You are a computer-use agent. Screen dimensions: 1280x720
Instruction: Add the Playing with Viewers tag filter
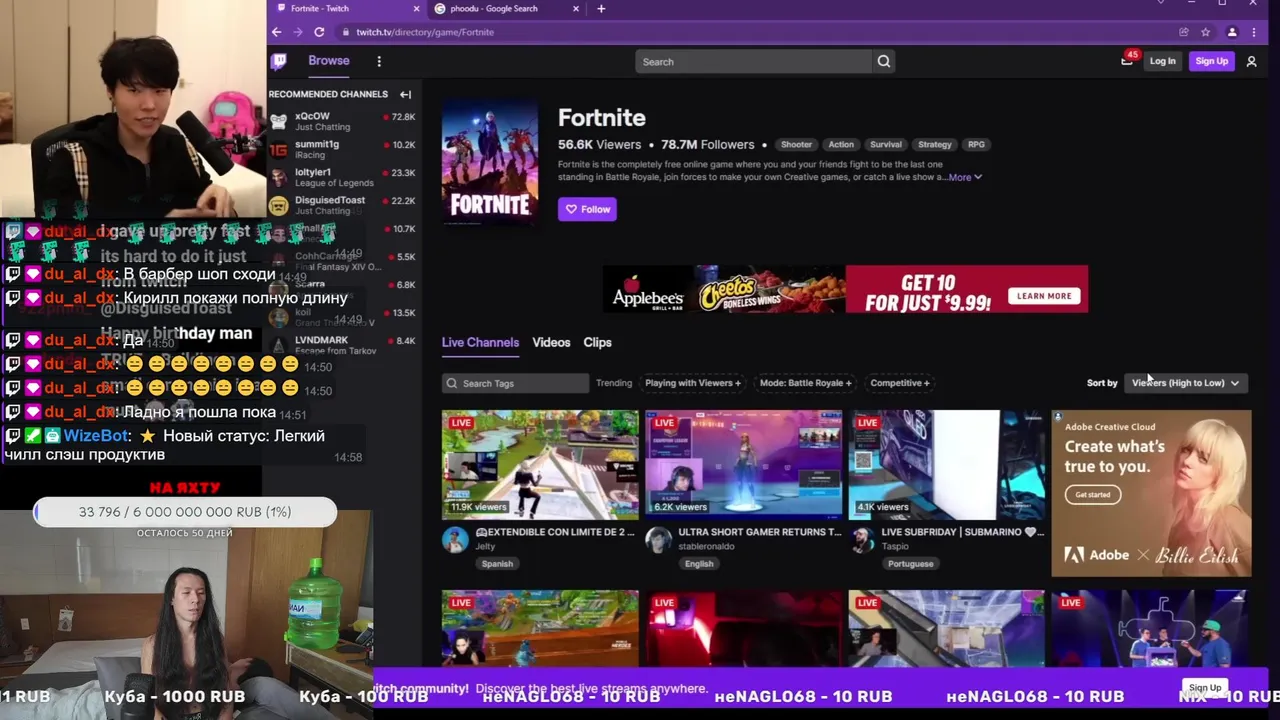(x=693, y=383)
